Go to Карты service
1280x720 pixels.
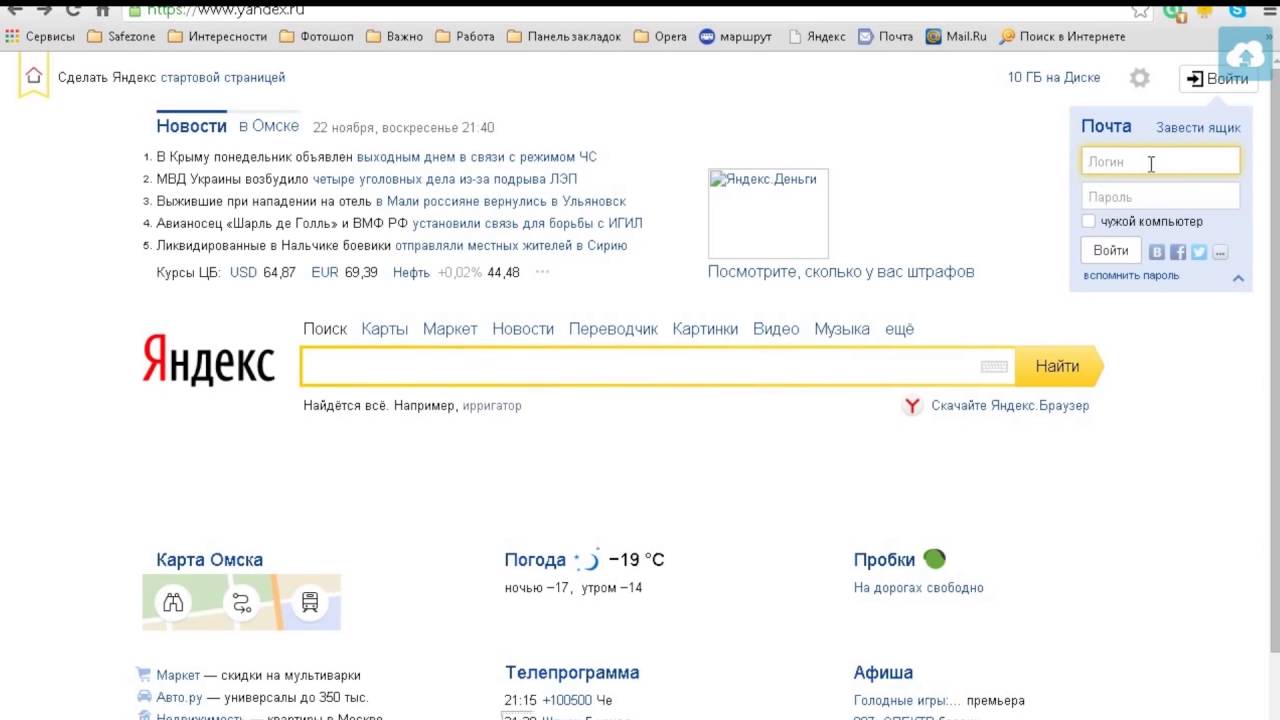coord(384,329)
